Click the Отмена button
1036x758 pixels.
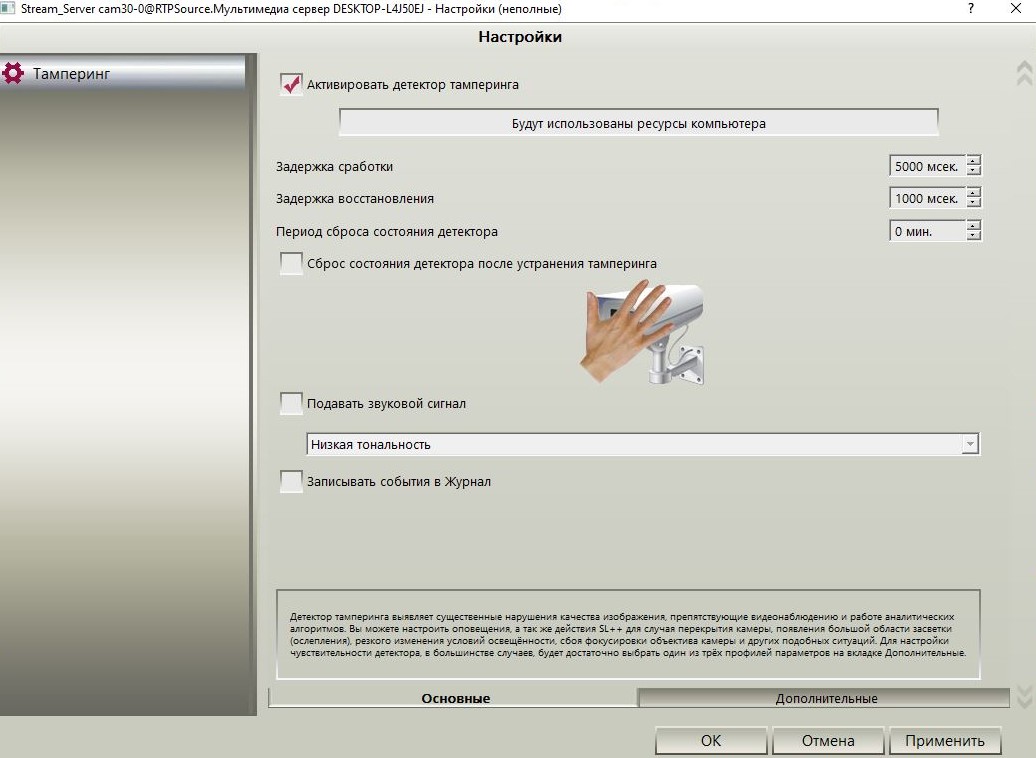pos(828,741)
